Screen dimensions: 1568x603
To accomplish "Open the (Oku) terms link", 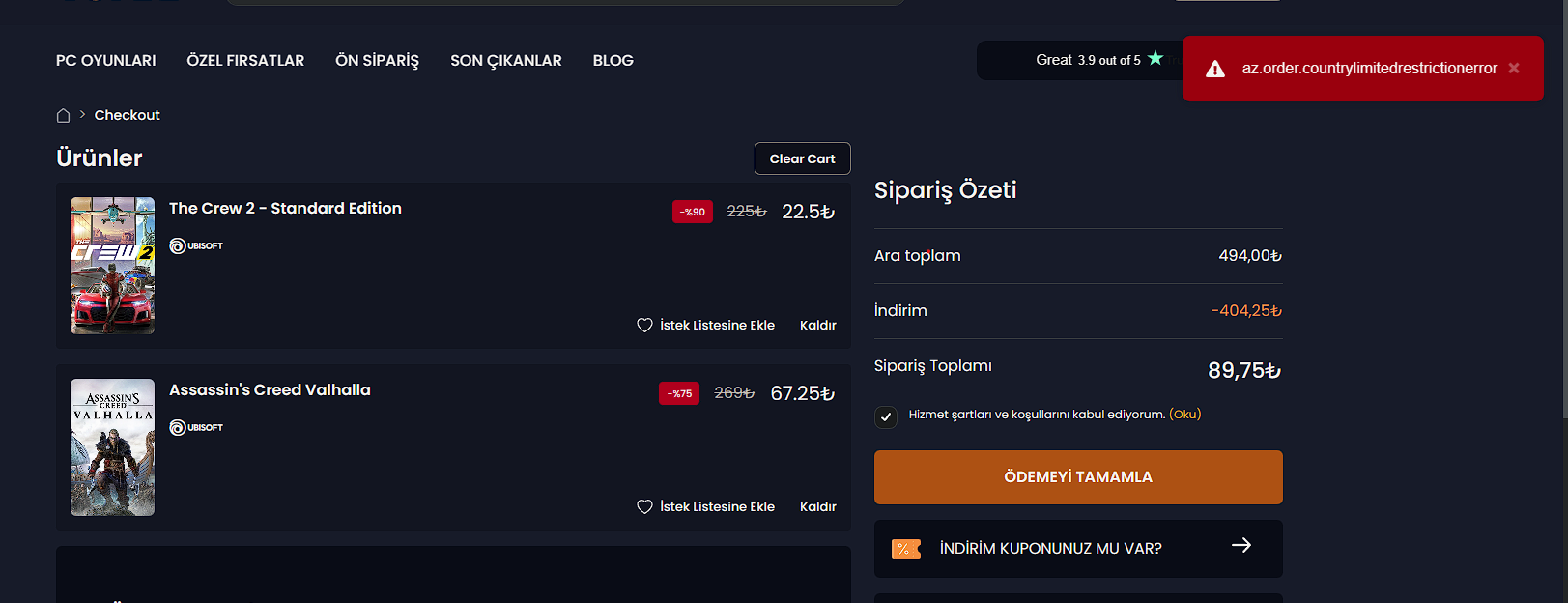I will pyautogui.click(x=1184, y=414).
